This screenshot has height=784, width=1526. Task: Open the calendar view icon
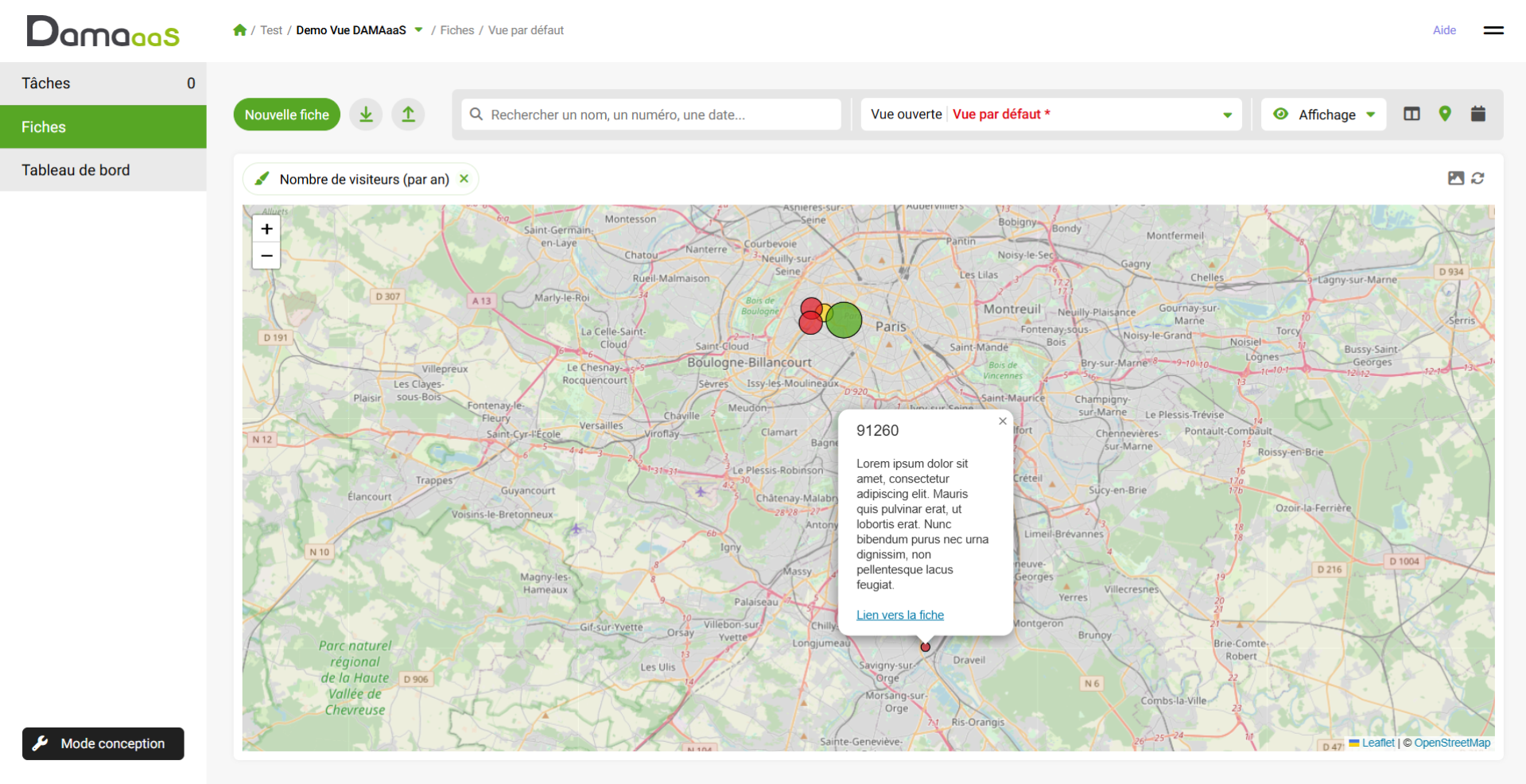click(1477, 114)
